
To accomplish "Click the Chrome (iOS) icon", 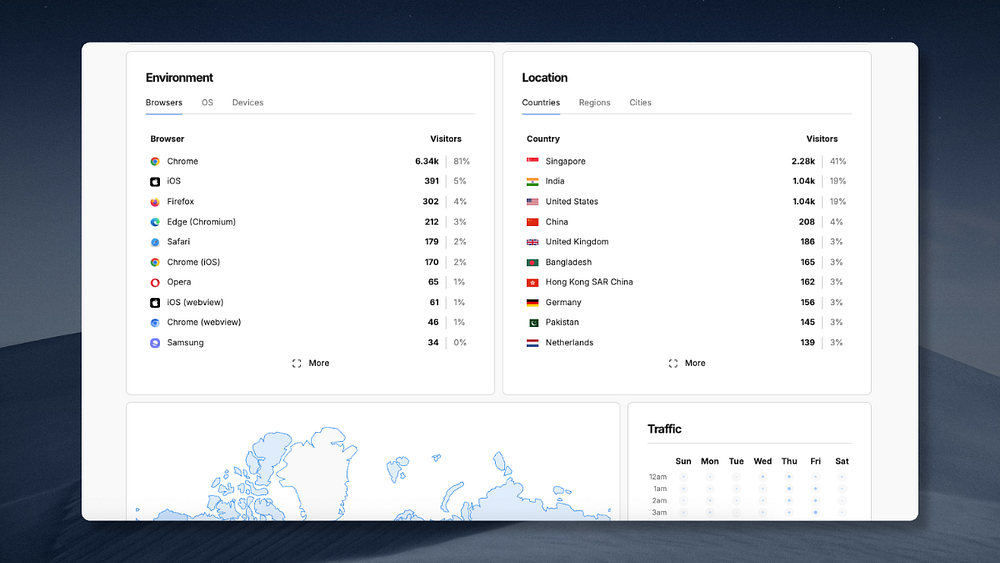I will pyautogui.click(x=155, y=262).
